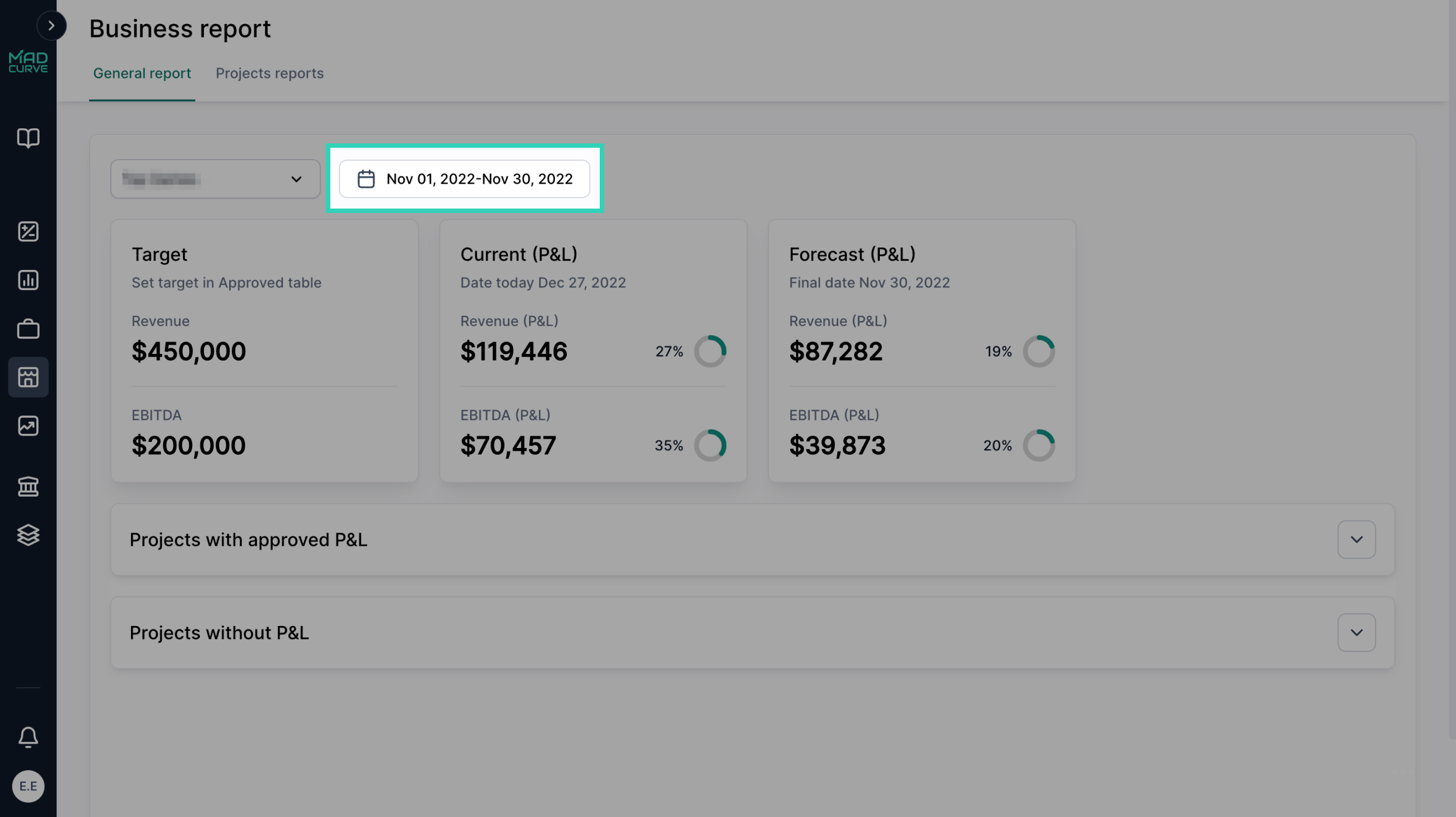Screen dimensions: 1456x817
Task: Expand Projects without P&L section
Action: click(1356, 633)
